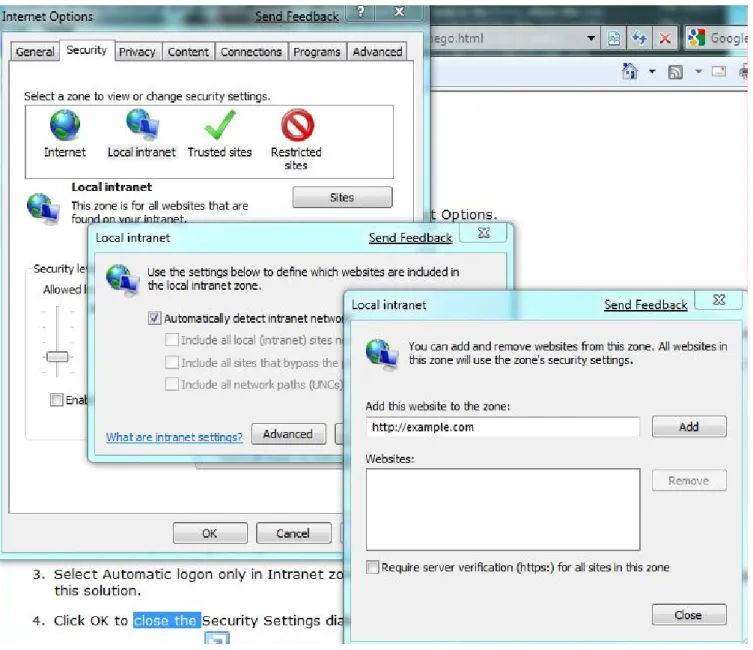Click the Add this website input field

pyautogui.click(x=503, y=427)
